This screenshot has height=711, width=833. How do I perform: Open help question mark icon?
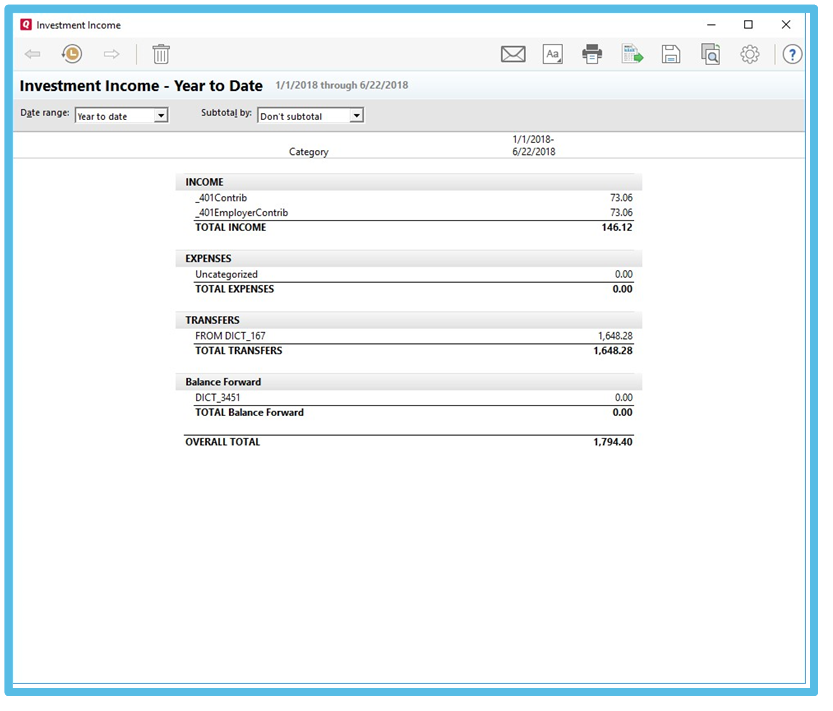792,54
